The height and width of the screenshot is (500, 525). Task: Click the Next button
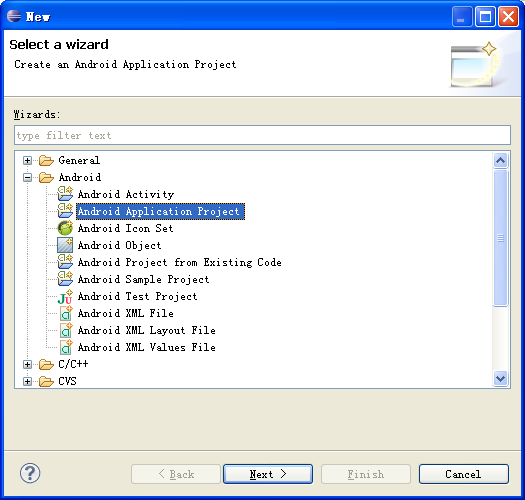(x=268, y=474)
